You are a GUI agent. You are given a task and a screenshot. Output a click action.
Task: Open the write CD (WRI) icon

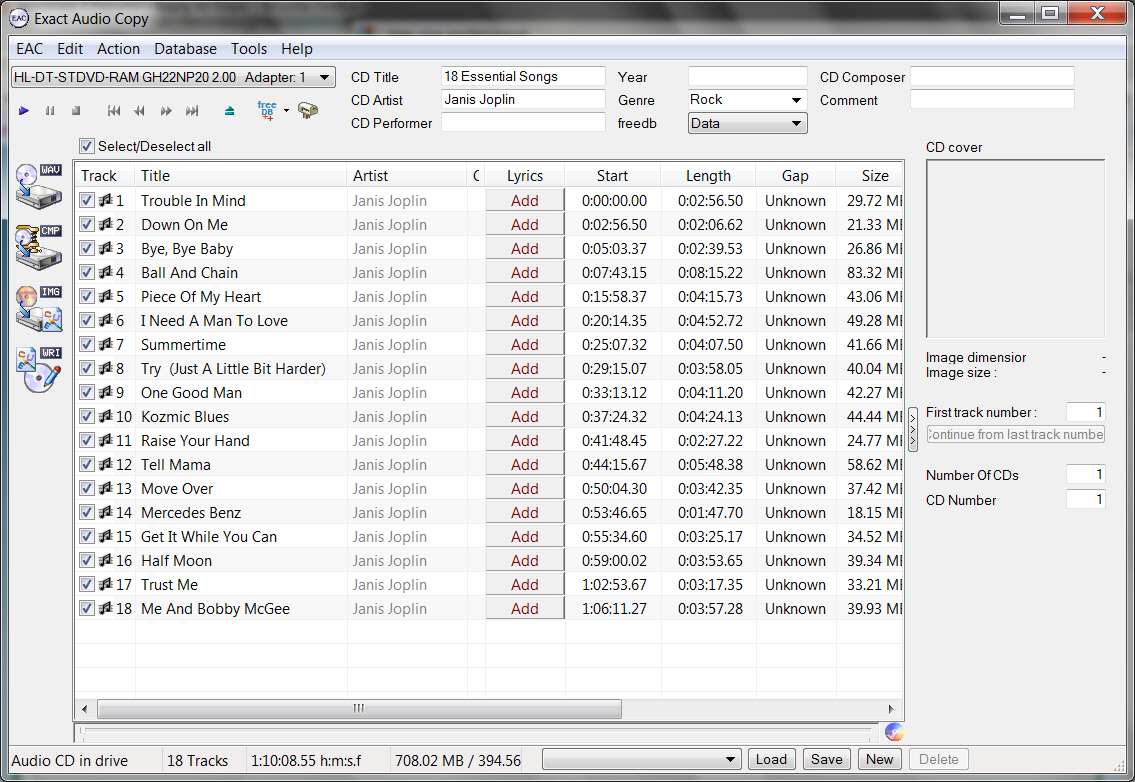(39, 369)
